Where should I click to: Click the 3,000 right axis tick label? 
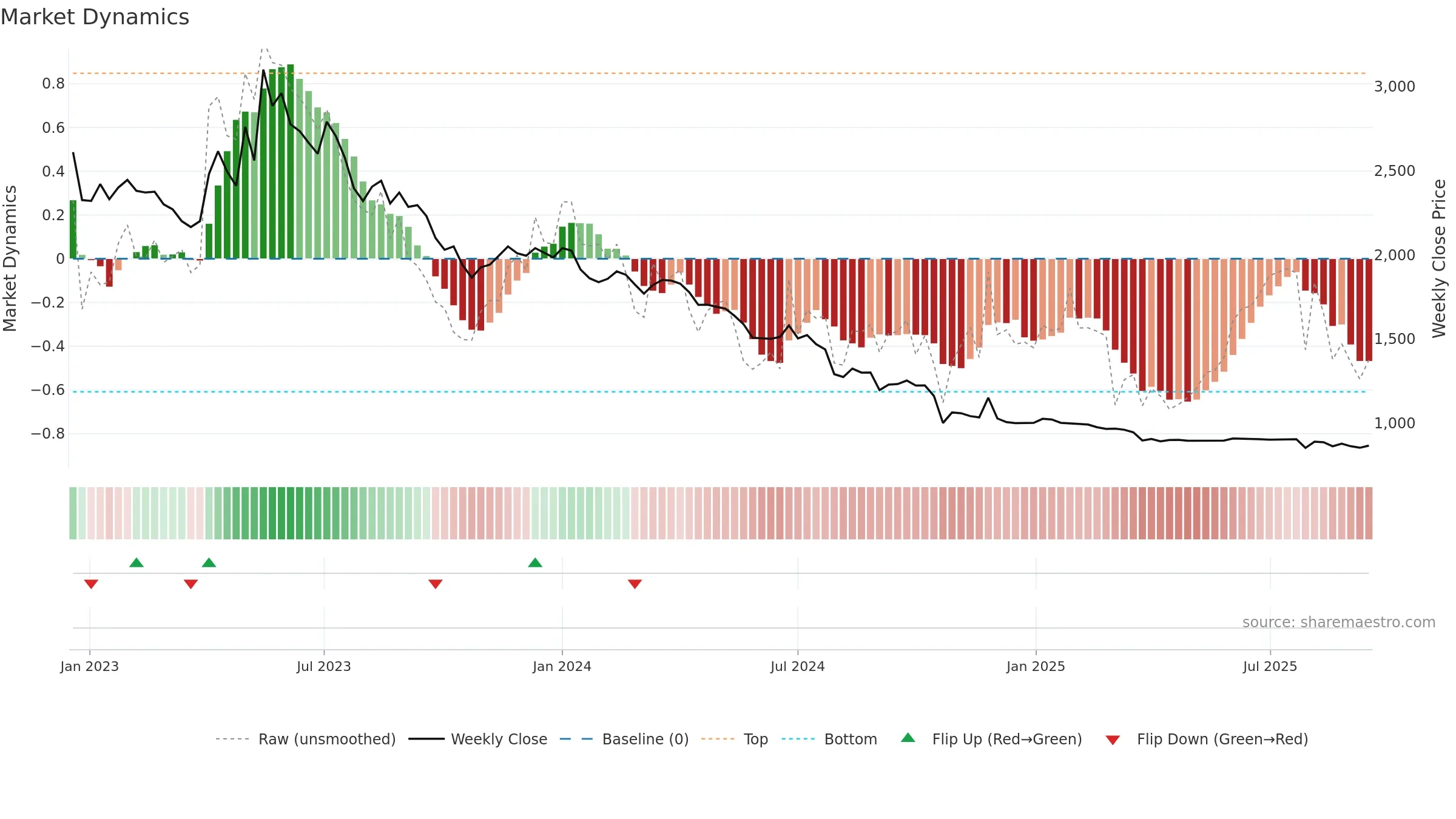point(1395,86)
